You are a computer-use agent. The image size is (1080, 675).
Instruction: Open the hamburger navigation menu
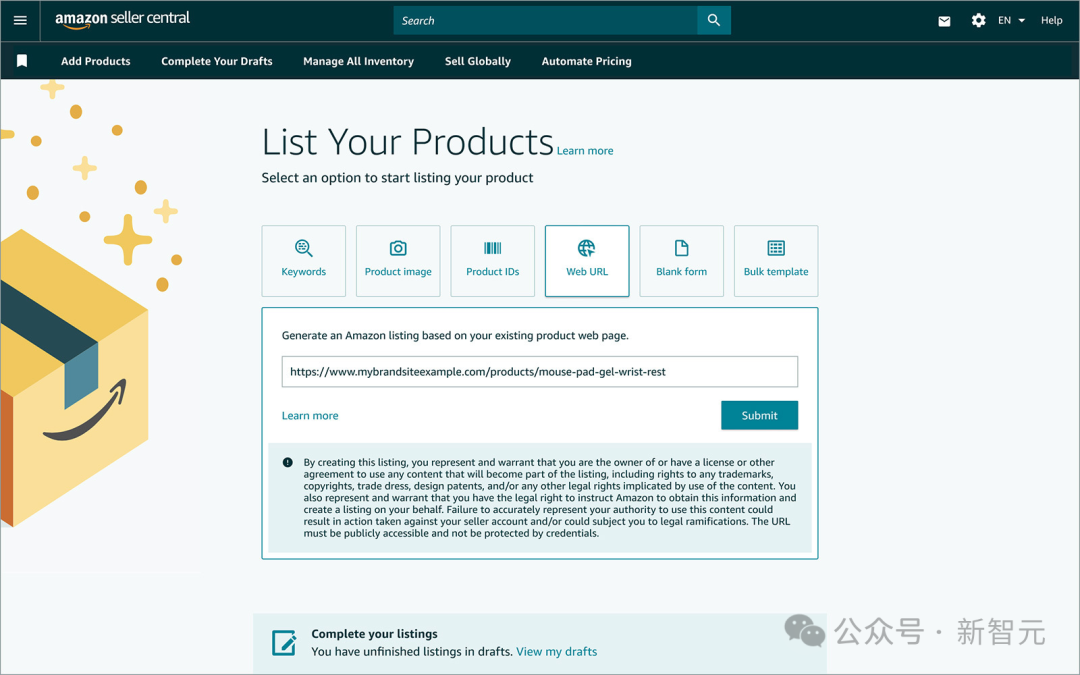20,21
